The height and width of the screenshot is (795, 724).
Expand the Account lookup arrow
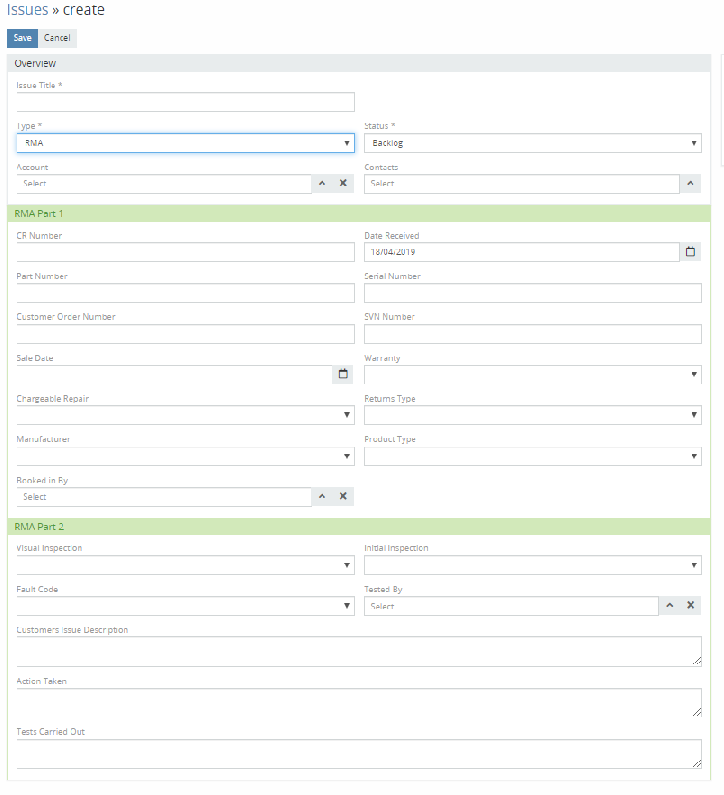point(322,184)
